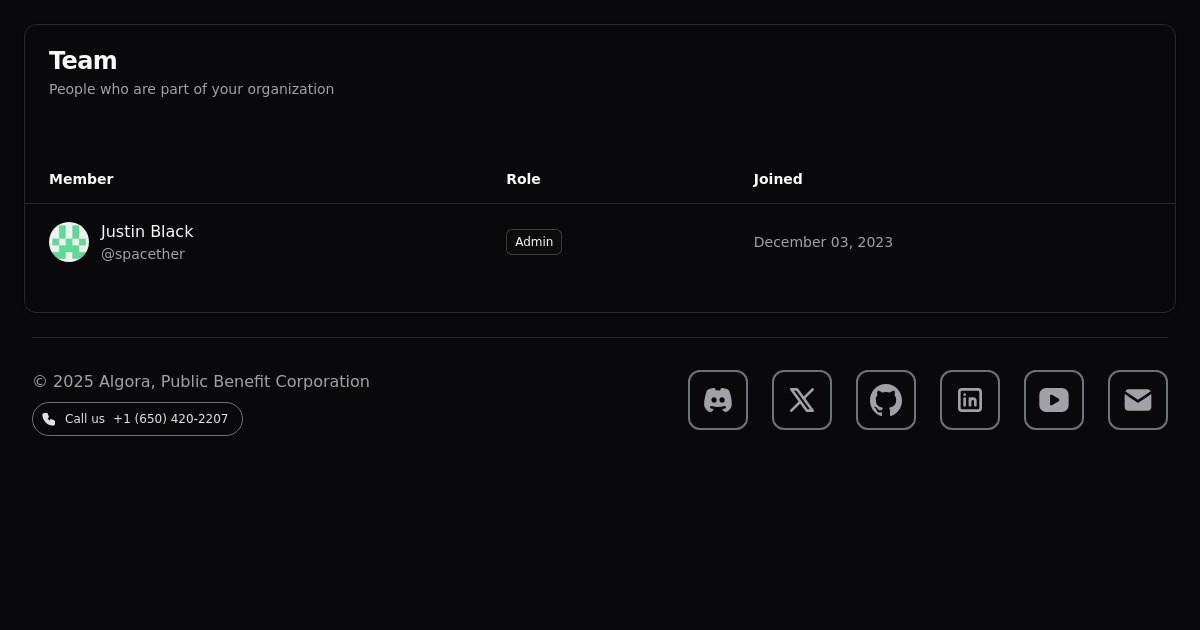Open the LinkedIn icon link
This screenshot has width=1200, height=630.
(970, 400)
